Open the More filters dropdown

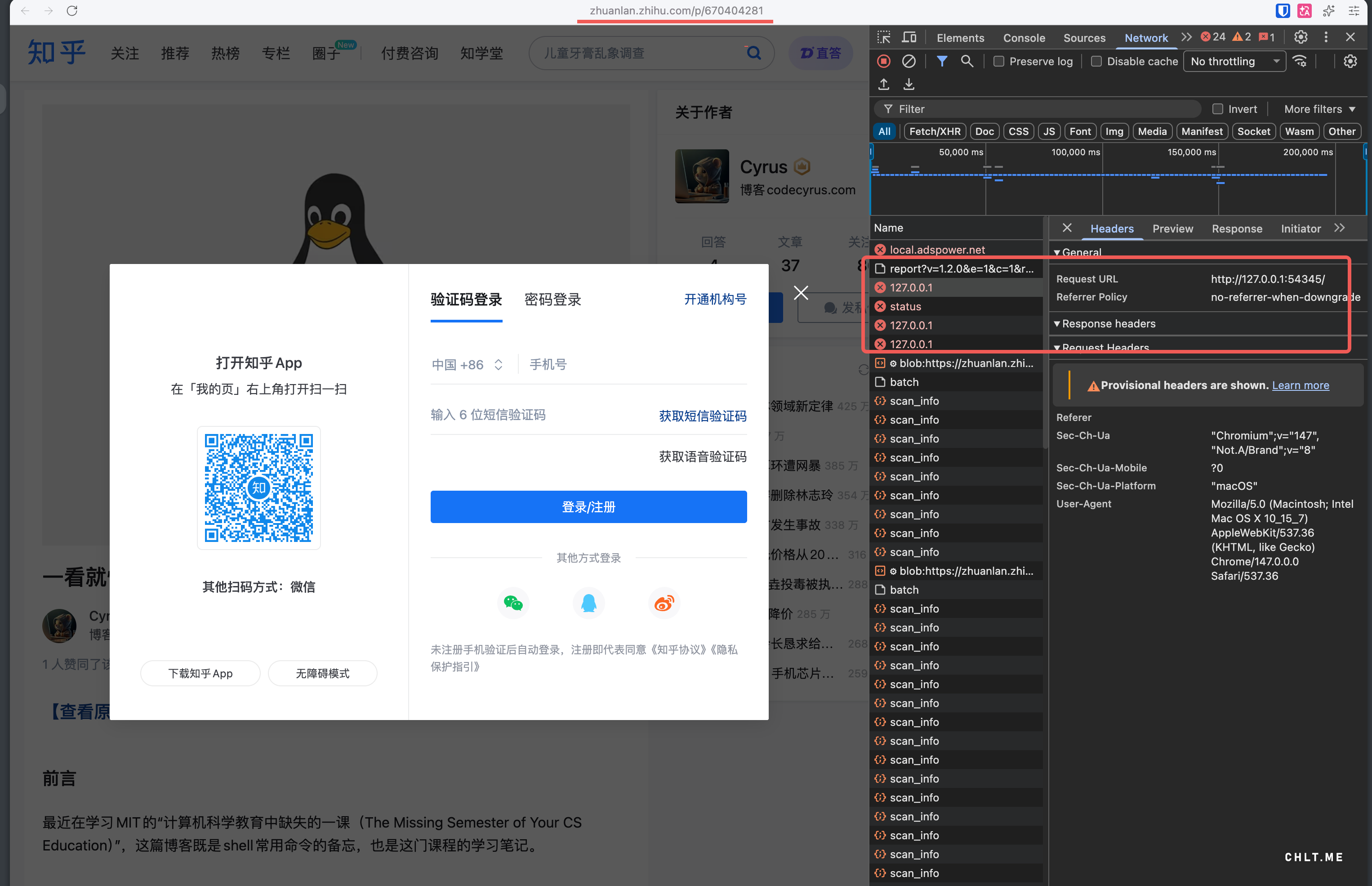coord(1320,109)
